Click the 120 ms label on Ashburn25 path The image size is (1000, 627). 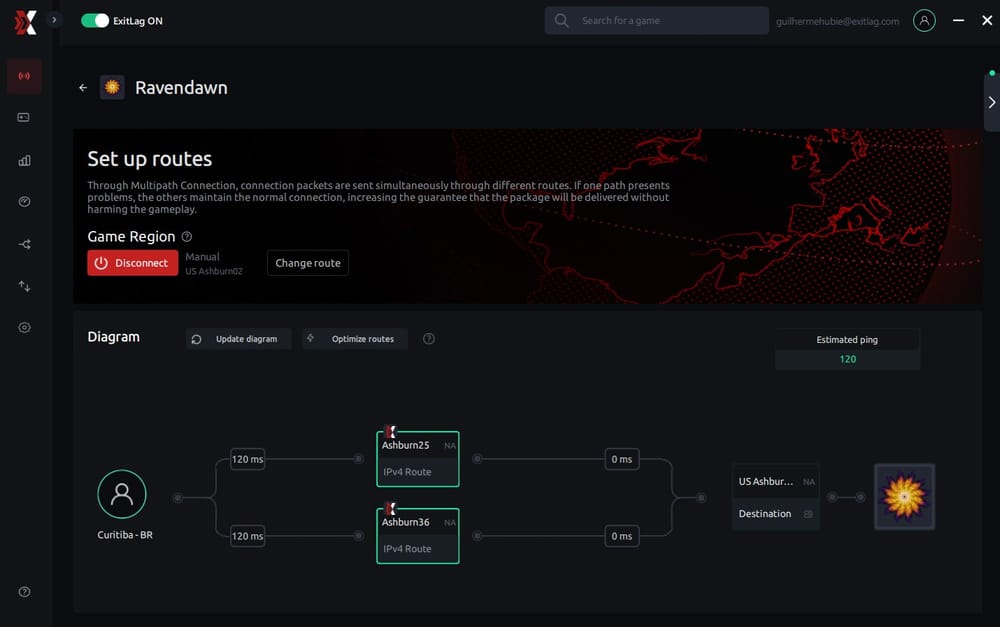coord(247,459)
